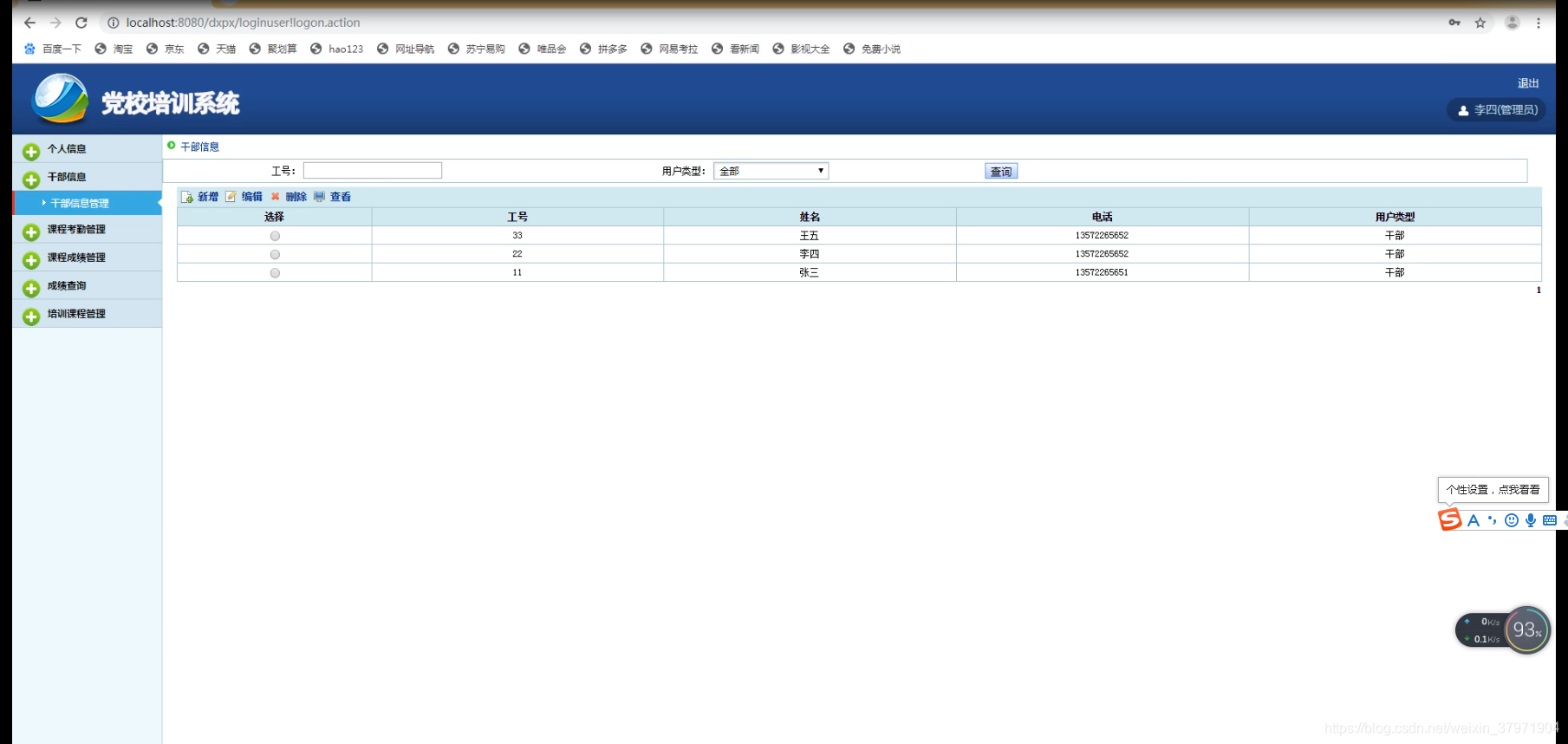Image resolution: width=1568 pixels, height=744 pixels.
Task: Click into the 工号 input field
Action: (373, 171)
